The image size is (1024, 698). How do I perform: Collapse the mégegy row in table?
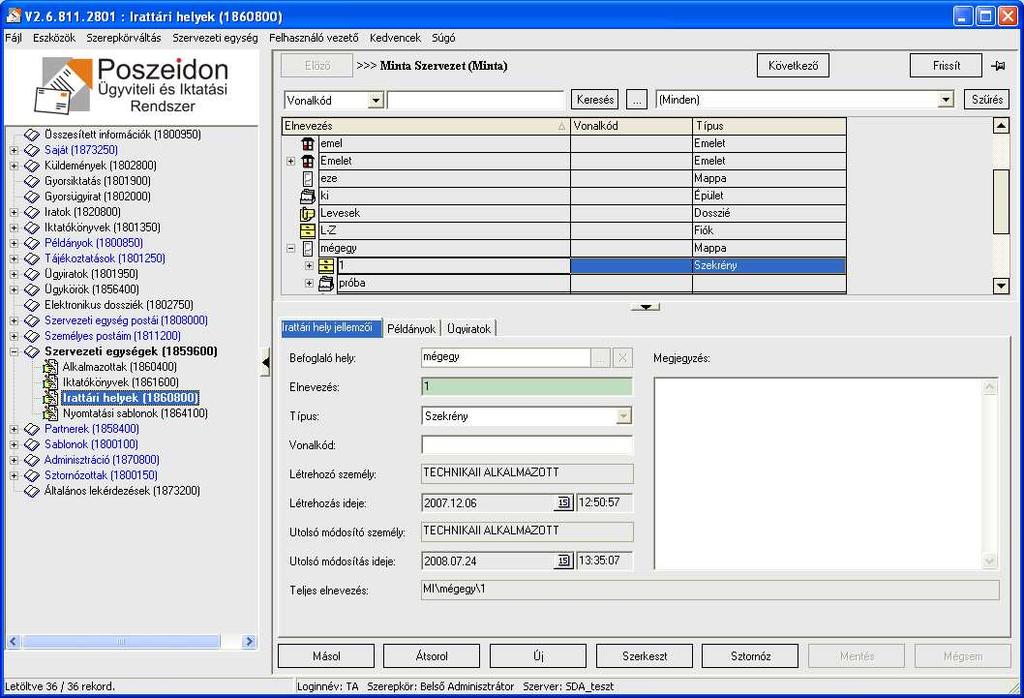291,248
